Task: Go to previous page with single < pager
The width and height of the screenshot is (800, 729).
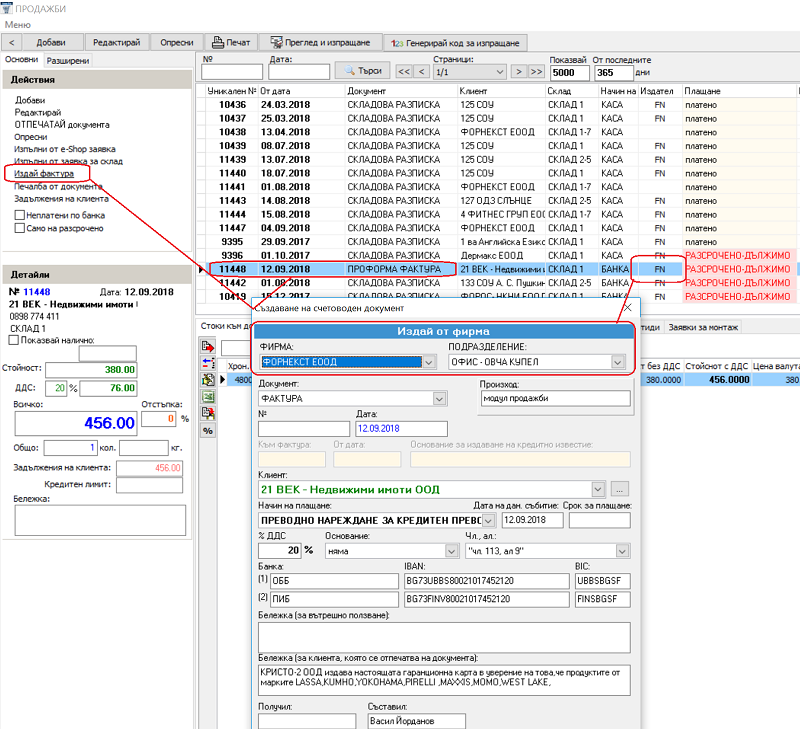Action: [421, 71]
